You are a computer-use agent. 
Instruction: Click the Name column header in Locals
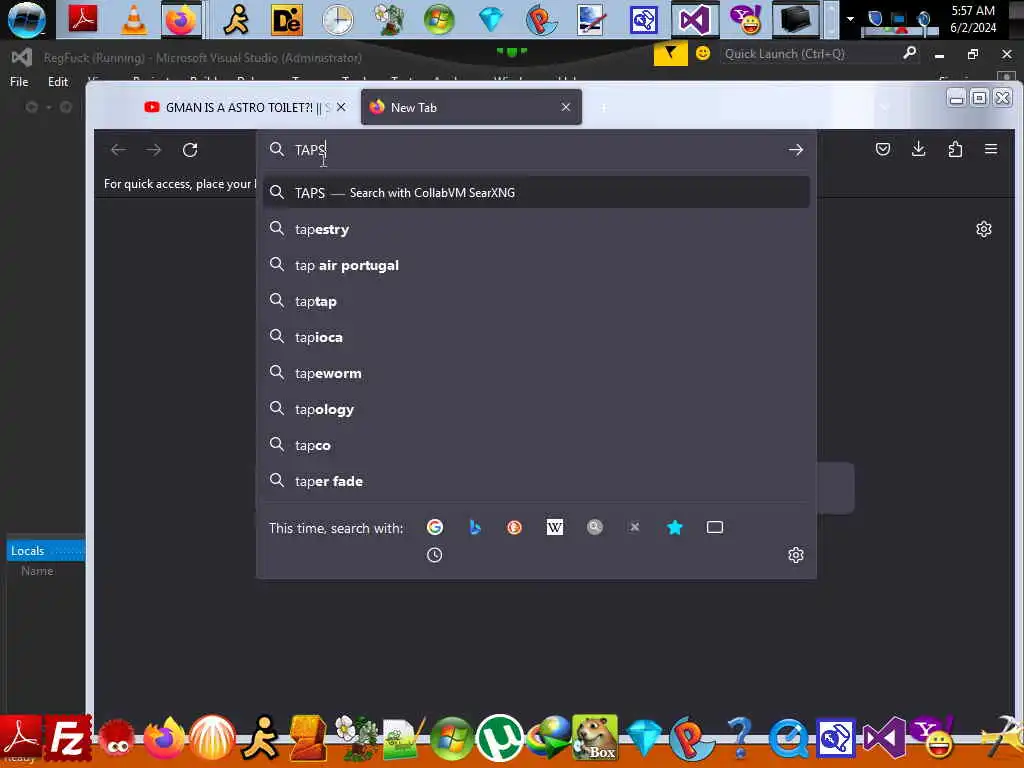(x=37, y=571)
